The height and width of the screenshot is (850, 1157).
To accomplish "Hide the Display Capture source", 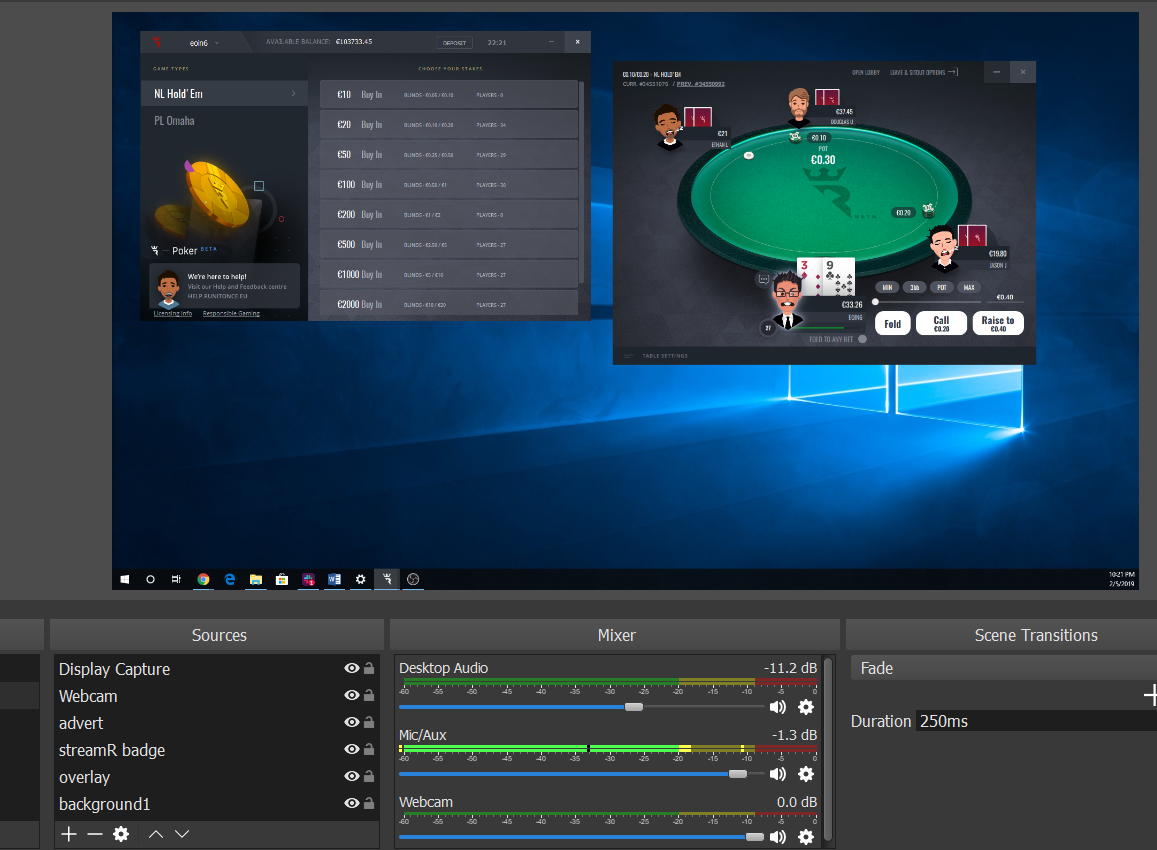I will pyautogui.click(x=352, y=668).
